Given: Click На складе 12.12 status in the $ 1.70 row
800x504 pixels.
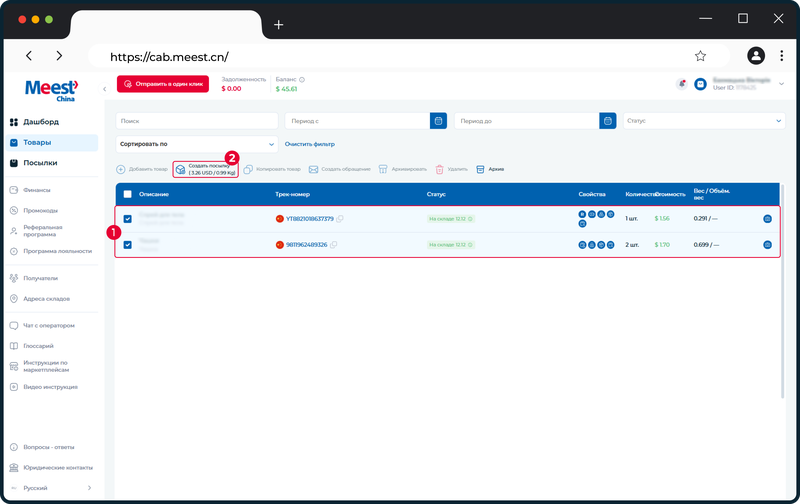Looking at the screenshot, I should (451, 245).
